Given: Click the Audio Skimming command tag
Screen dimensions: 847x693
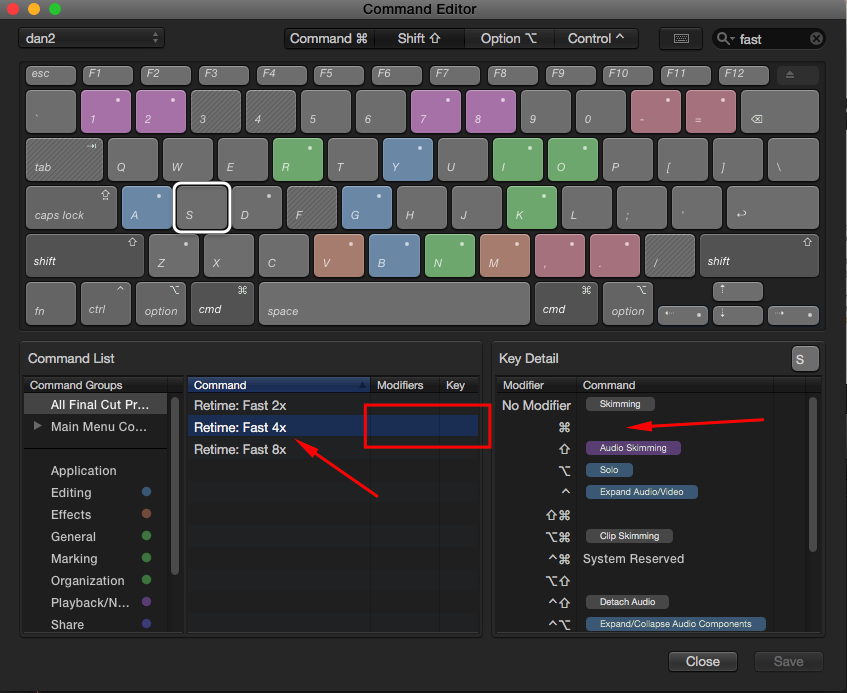Looking at the screenshot, I should click(x=633, y=448).
